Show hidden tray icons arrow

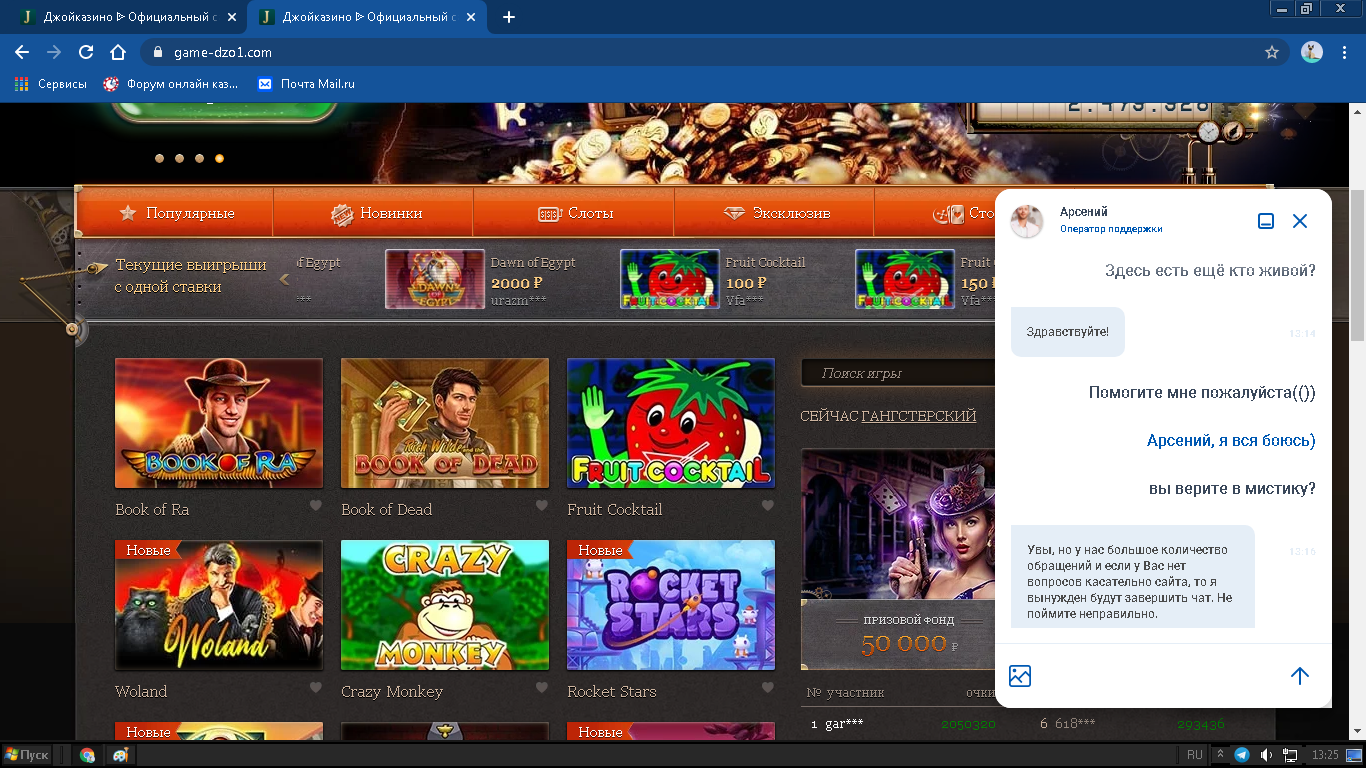[x=1221, y=755]
